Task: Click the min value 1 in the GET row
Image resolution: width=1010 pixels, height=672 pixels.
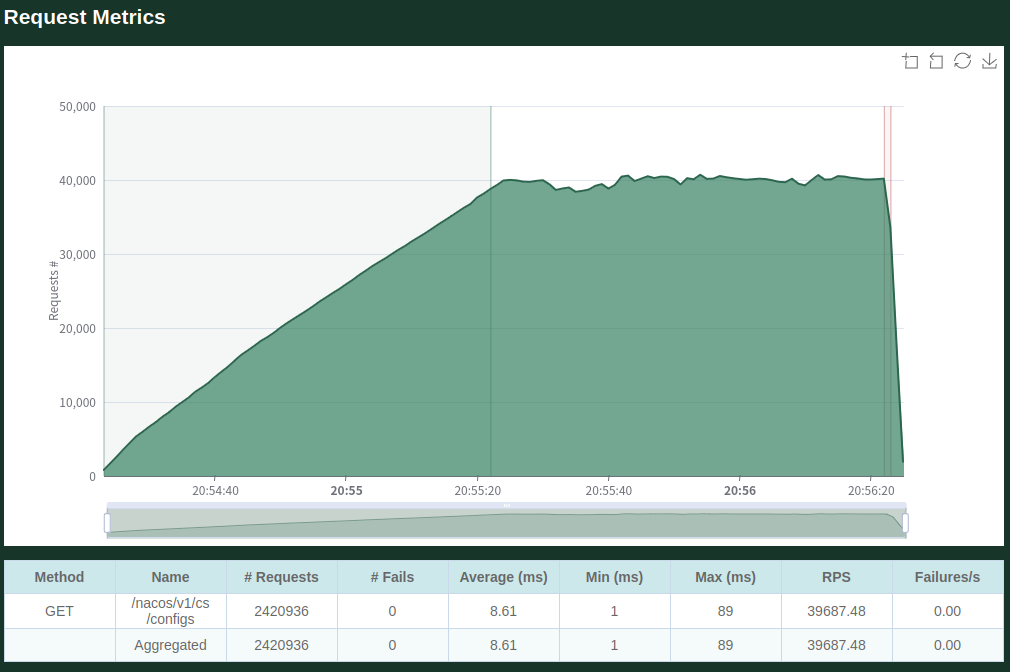Action: (615, 611)
